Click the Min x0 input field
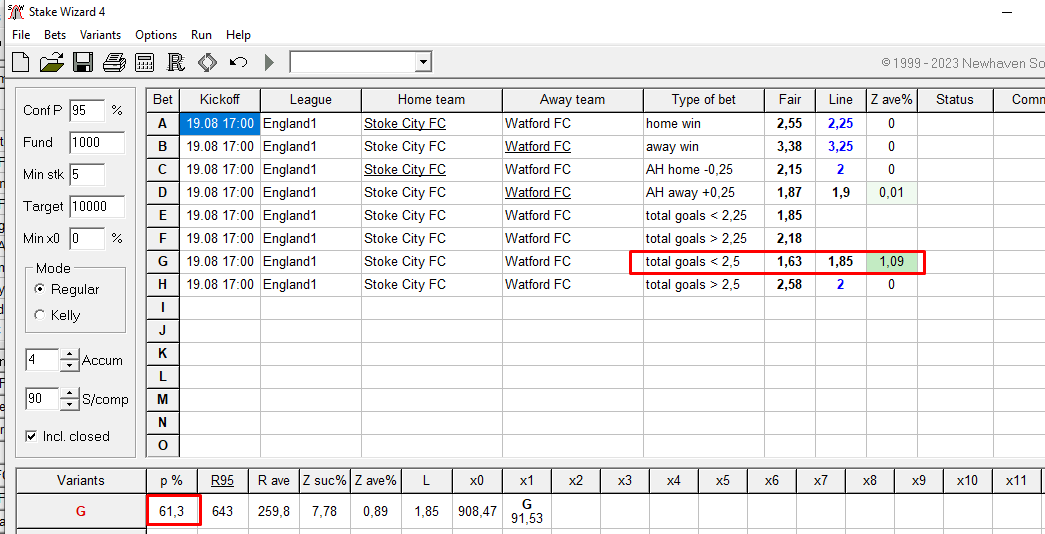 [87, 239]
